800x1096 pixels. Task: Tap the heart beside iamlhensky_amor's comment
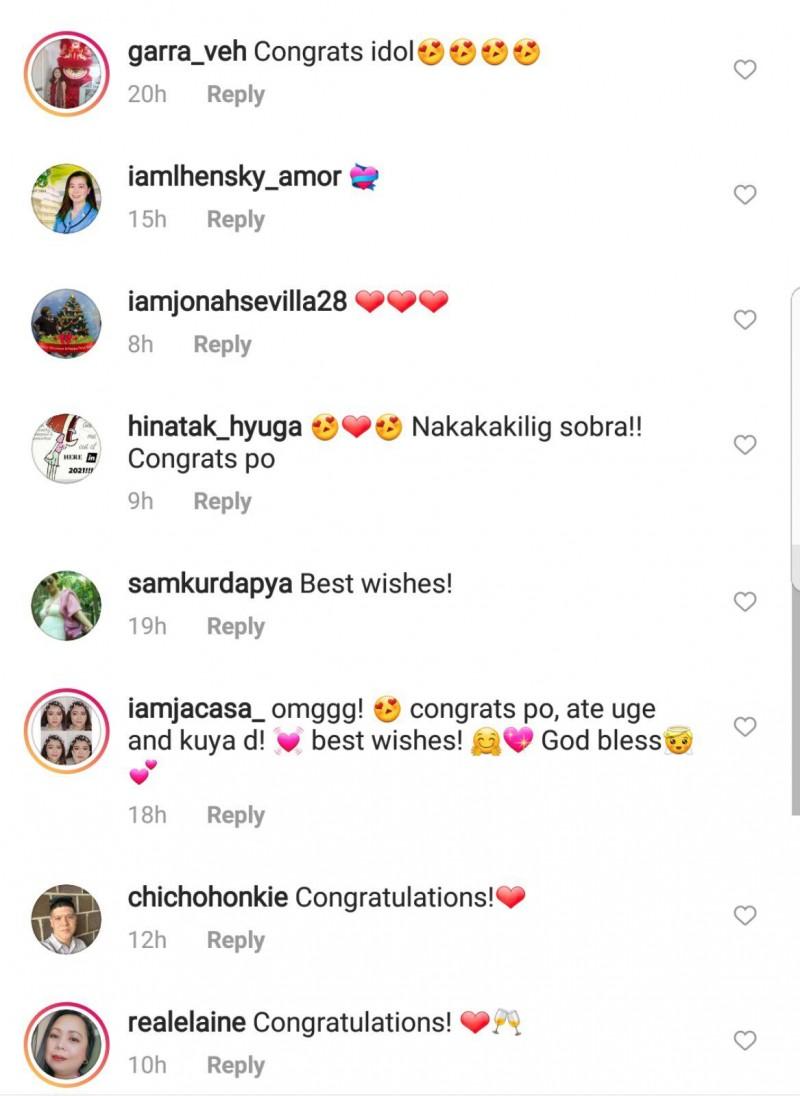(x=745, y=195)
